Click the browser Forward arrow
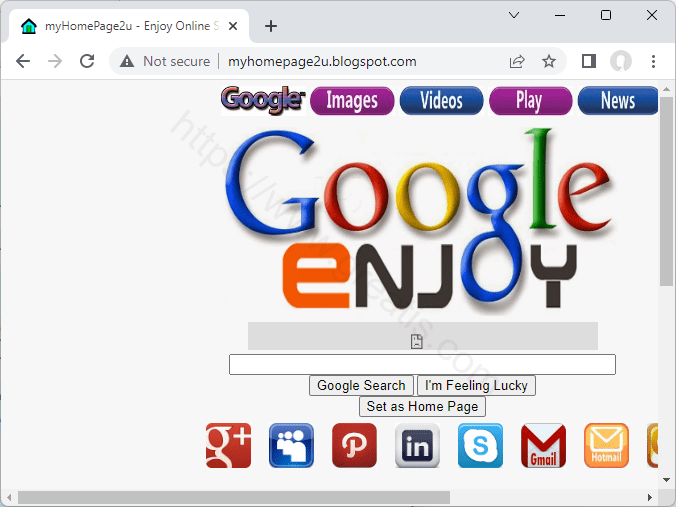 click(x=55, y=61)
